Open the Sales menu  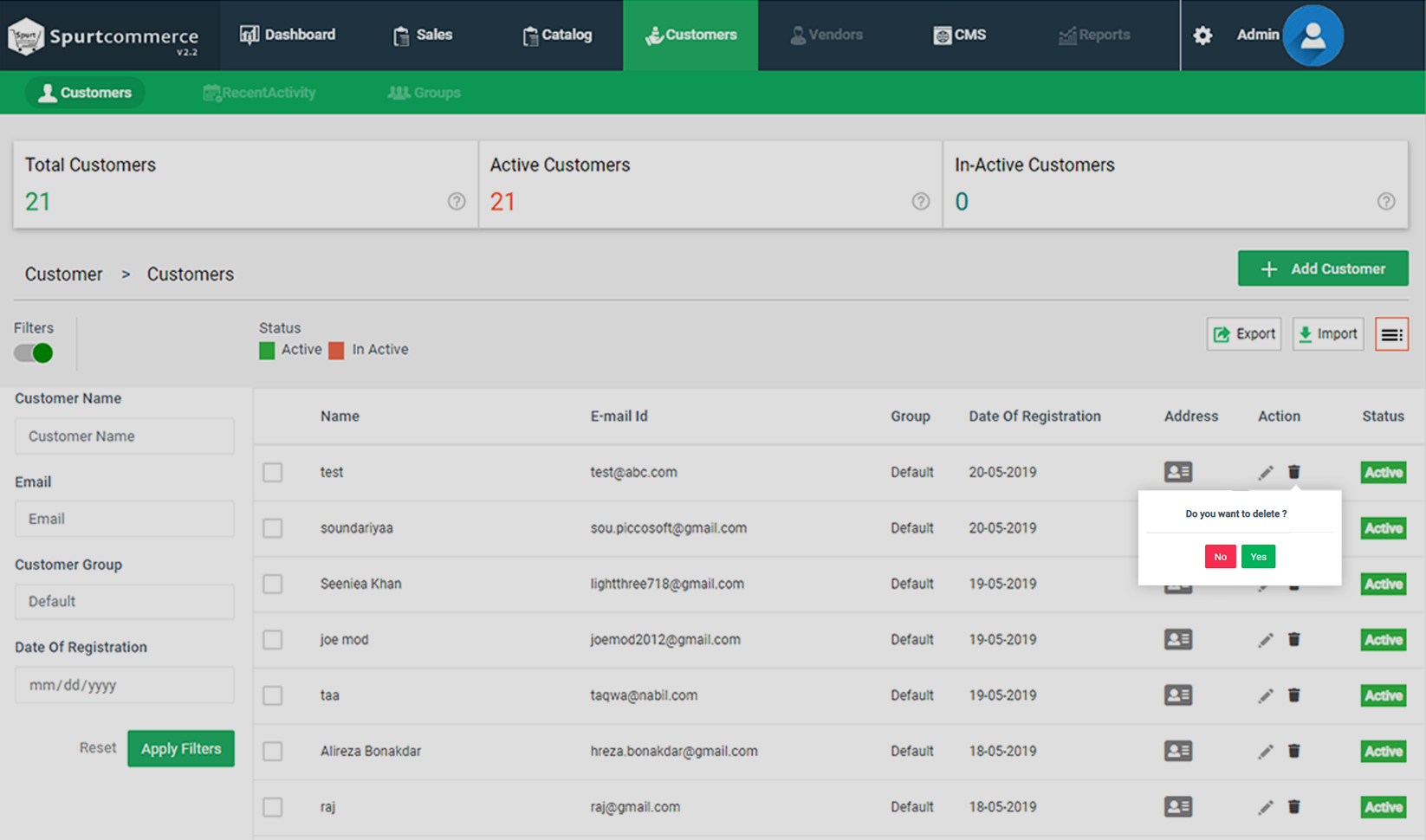[x=423, y=35]
